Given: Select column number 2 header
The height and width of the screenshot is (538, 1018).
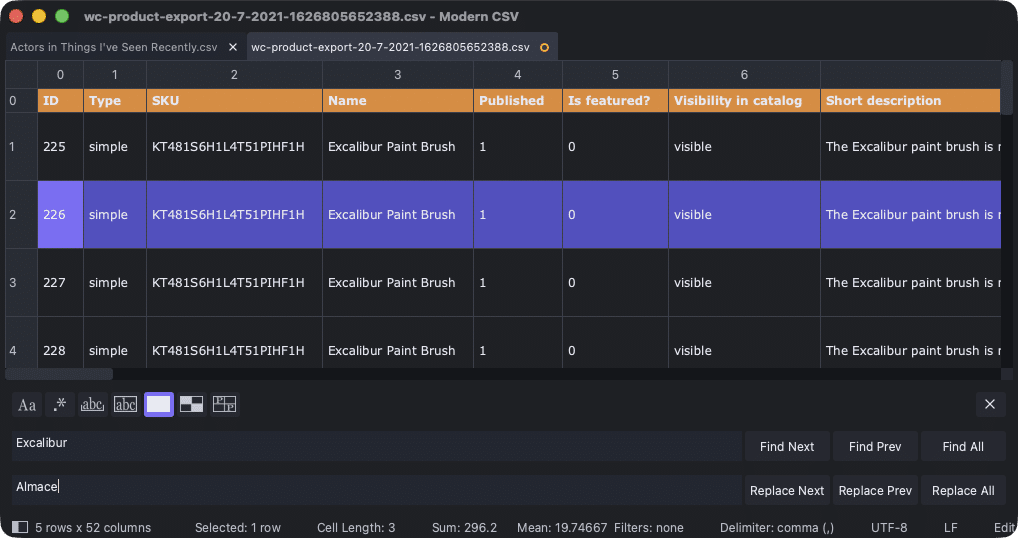Looking at the screenshot, I should (x=234, y=75).
